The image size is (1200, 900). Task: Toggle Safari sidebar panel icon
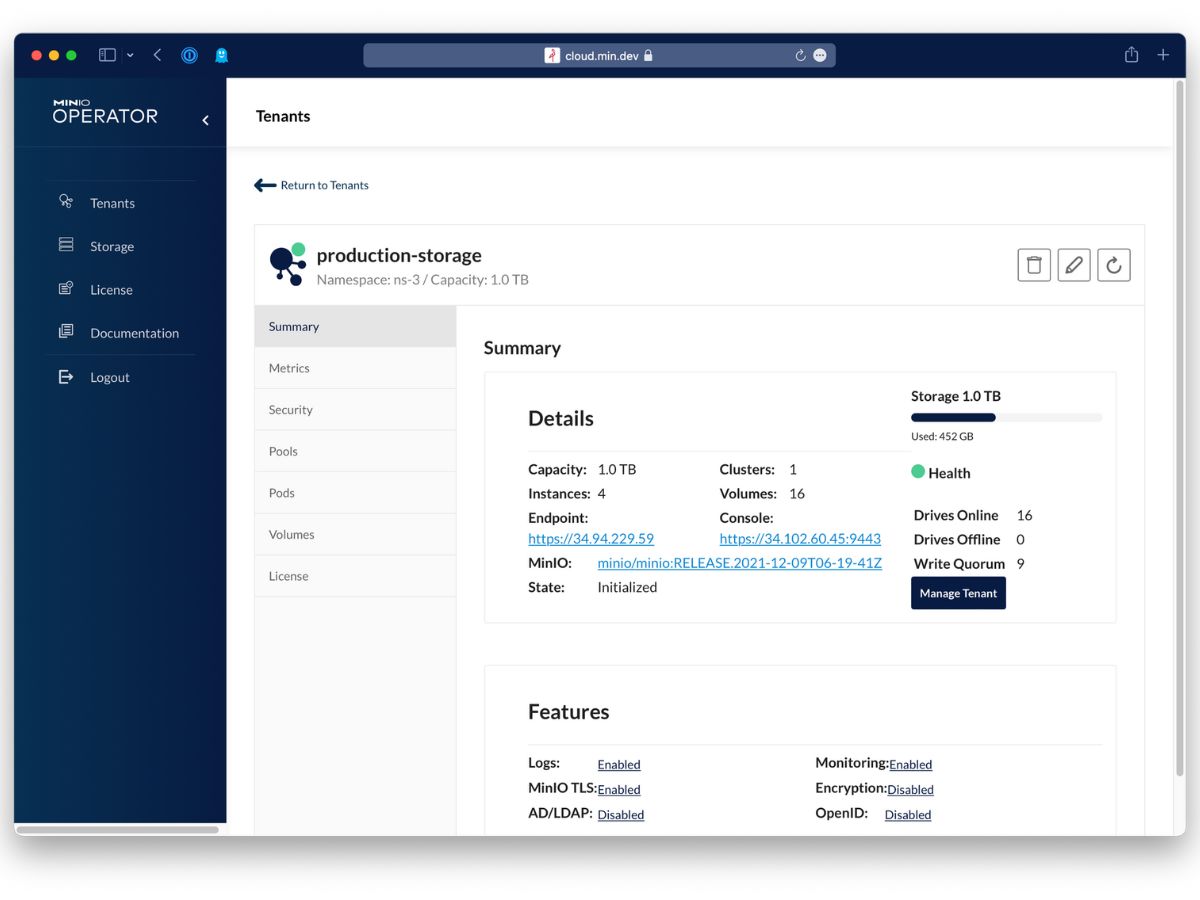(x=107, y=55)
